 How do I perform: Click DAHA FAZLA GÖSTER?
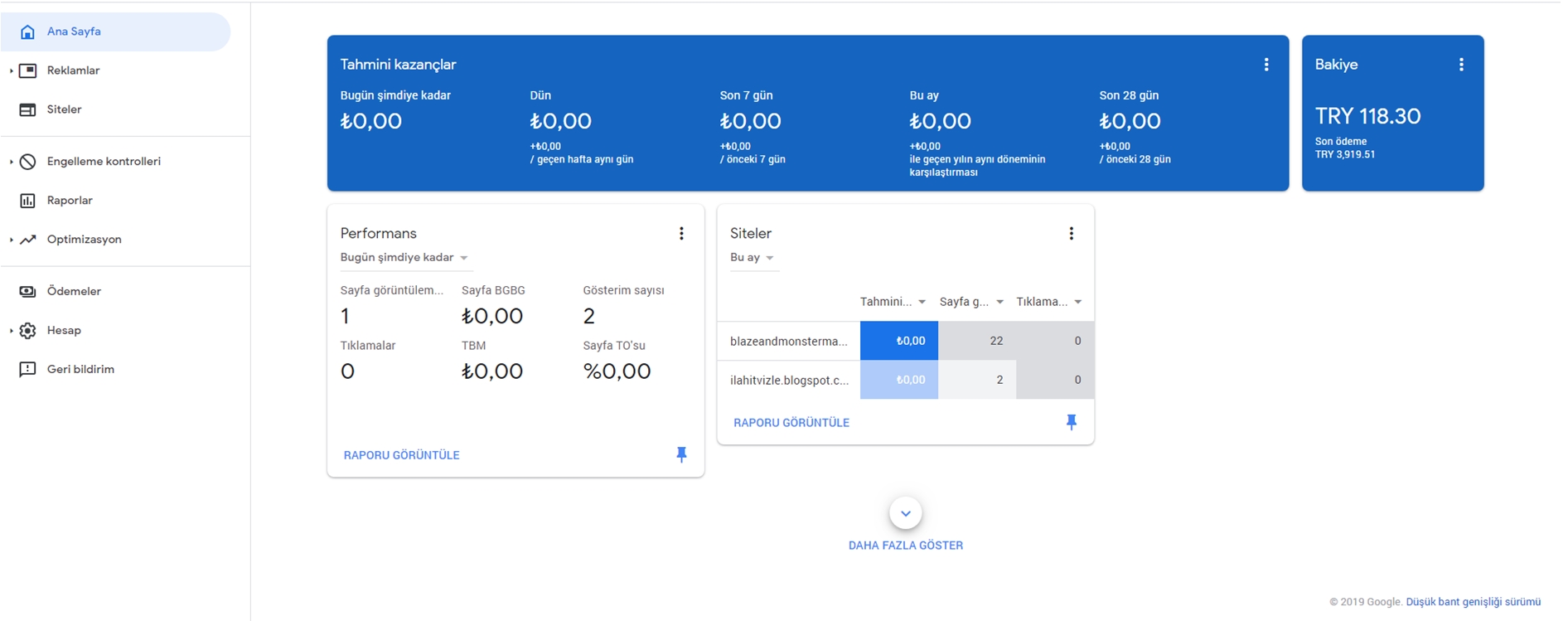(x=906, y=546)
